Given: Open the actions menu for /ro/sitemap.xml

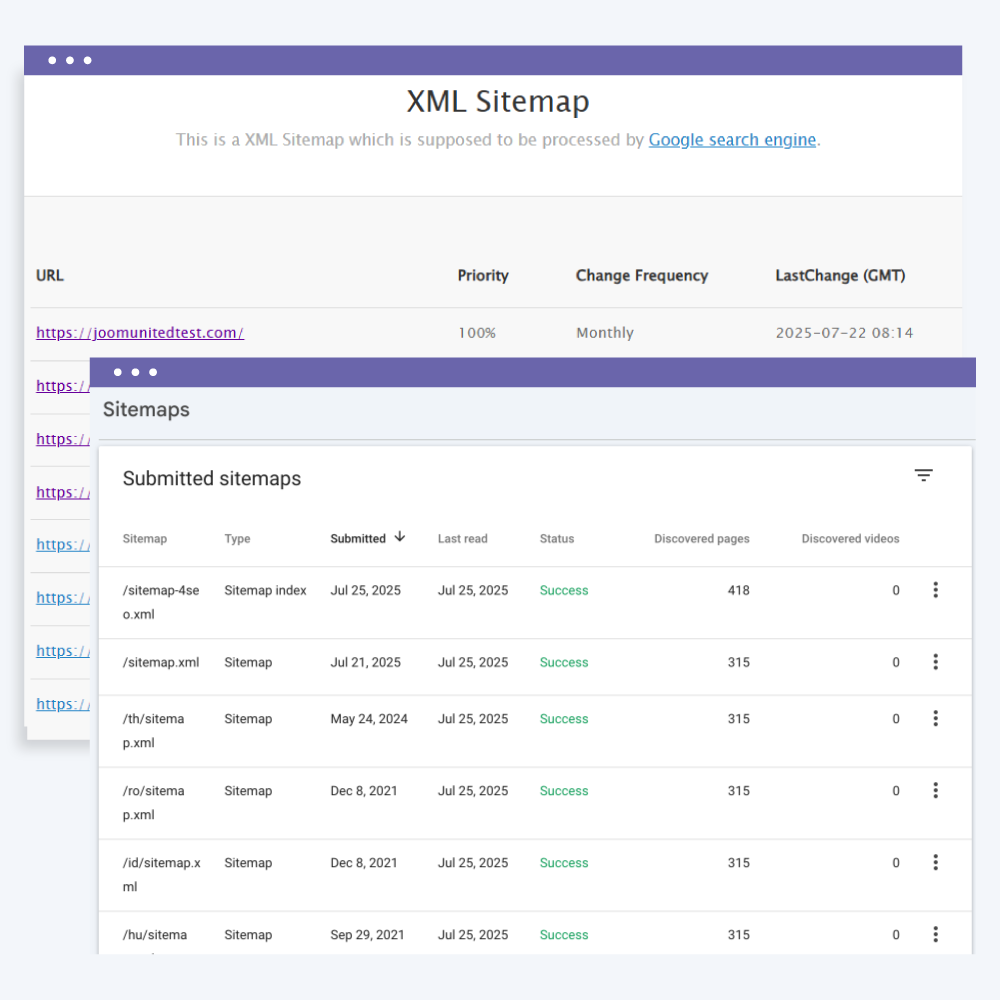Looking at the screenshot, I should point(935,790).
